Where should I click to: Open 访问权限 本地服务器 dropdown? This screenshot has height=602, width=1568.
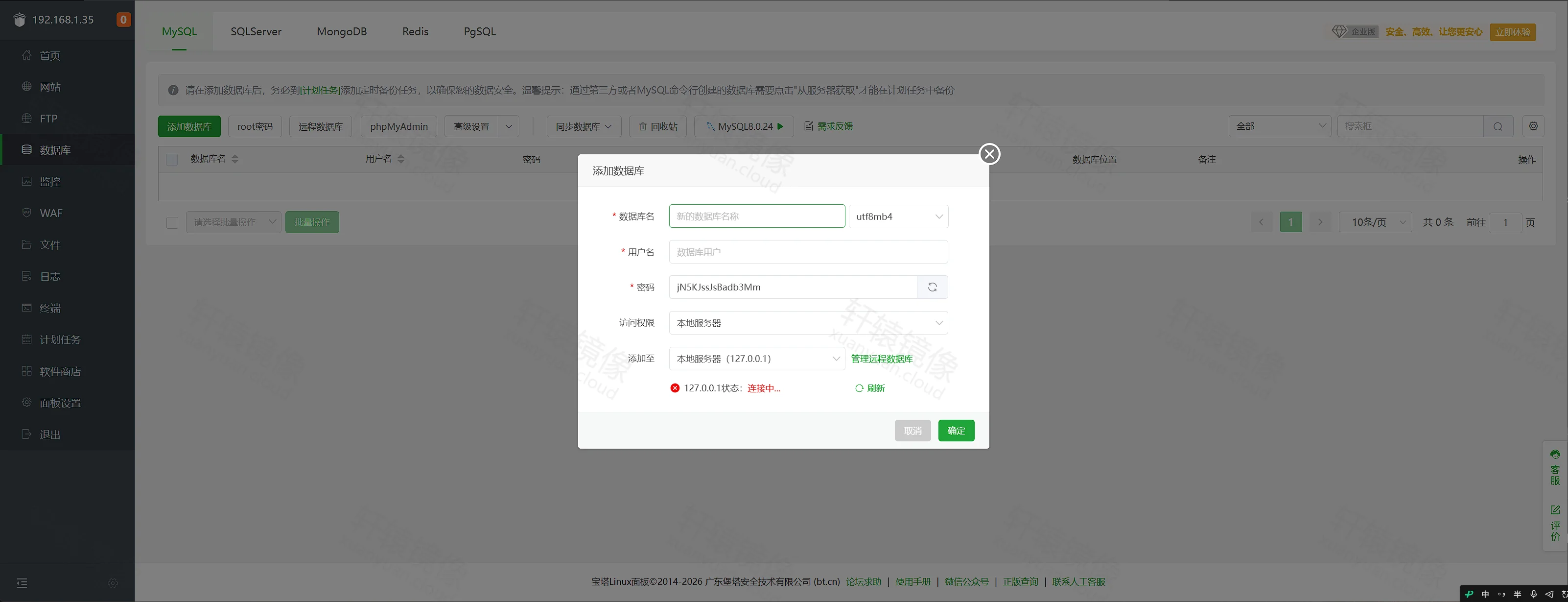point(808,323)
